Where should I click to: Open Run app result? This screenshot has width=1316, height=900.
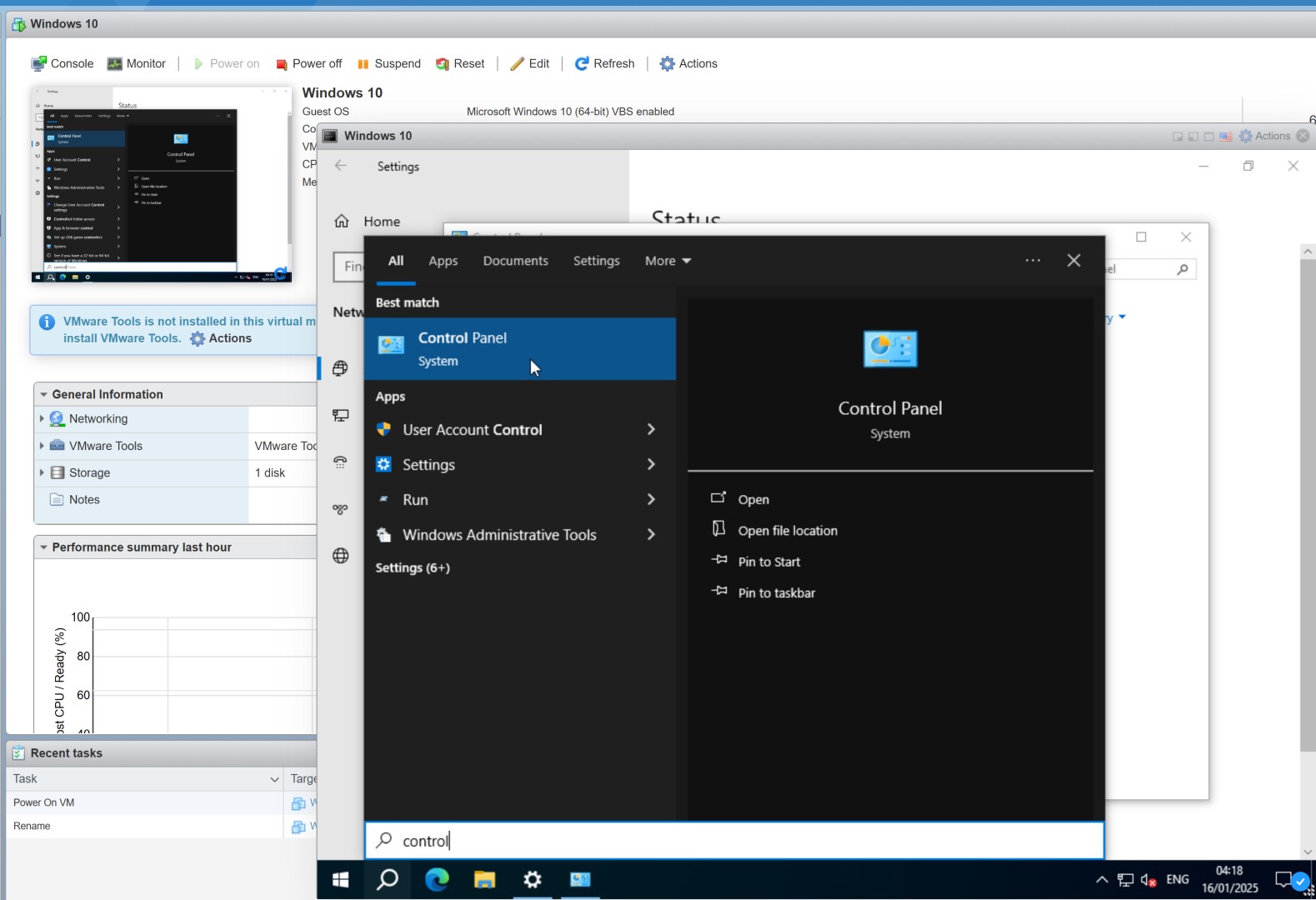(415, 500)
